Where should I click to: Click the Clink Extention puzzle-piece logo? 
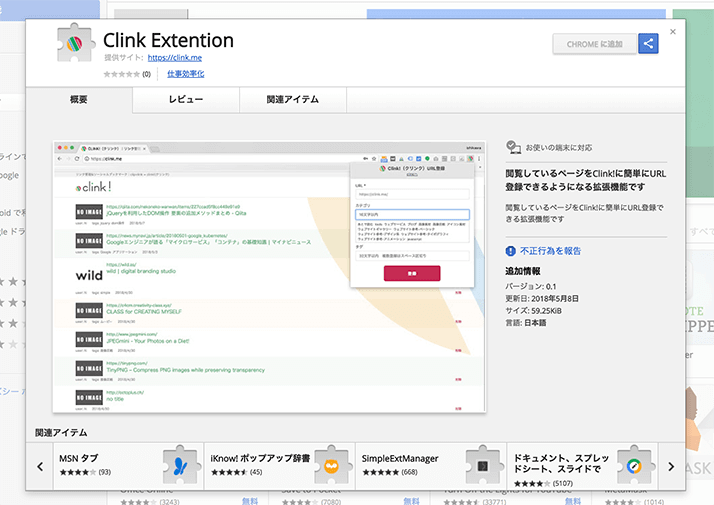76,43
